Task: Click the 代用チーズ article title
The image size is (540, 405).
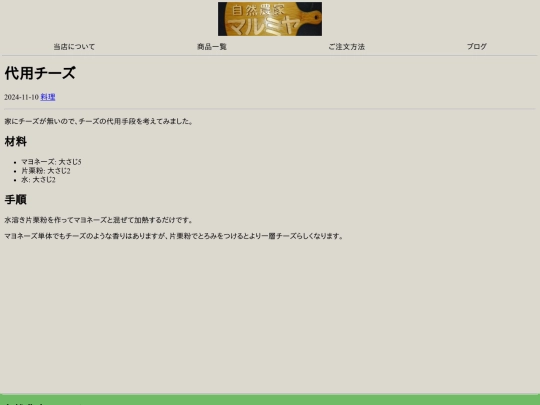Action: [40, 73]
